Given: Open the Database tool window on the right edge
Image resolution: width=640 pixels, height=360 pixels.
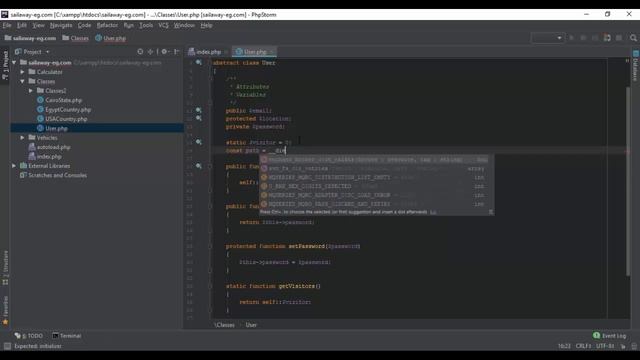Looking at the screenshot, I should pyautogui.click(x=636, y=66).
